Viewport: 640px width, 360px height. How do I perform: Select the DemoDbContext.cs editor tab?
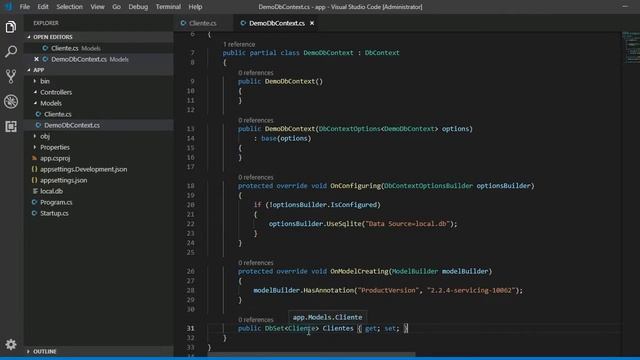277,23
